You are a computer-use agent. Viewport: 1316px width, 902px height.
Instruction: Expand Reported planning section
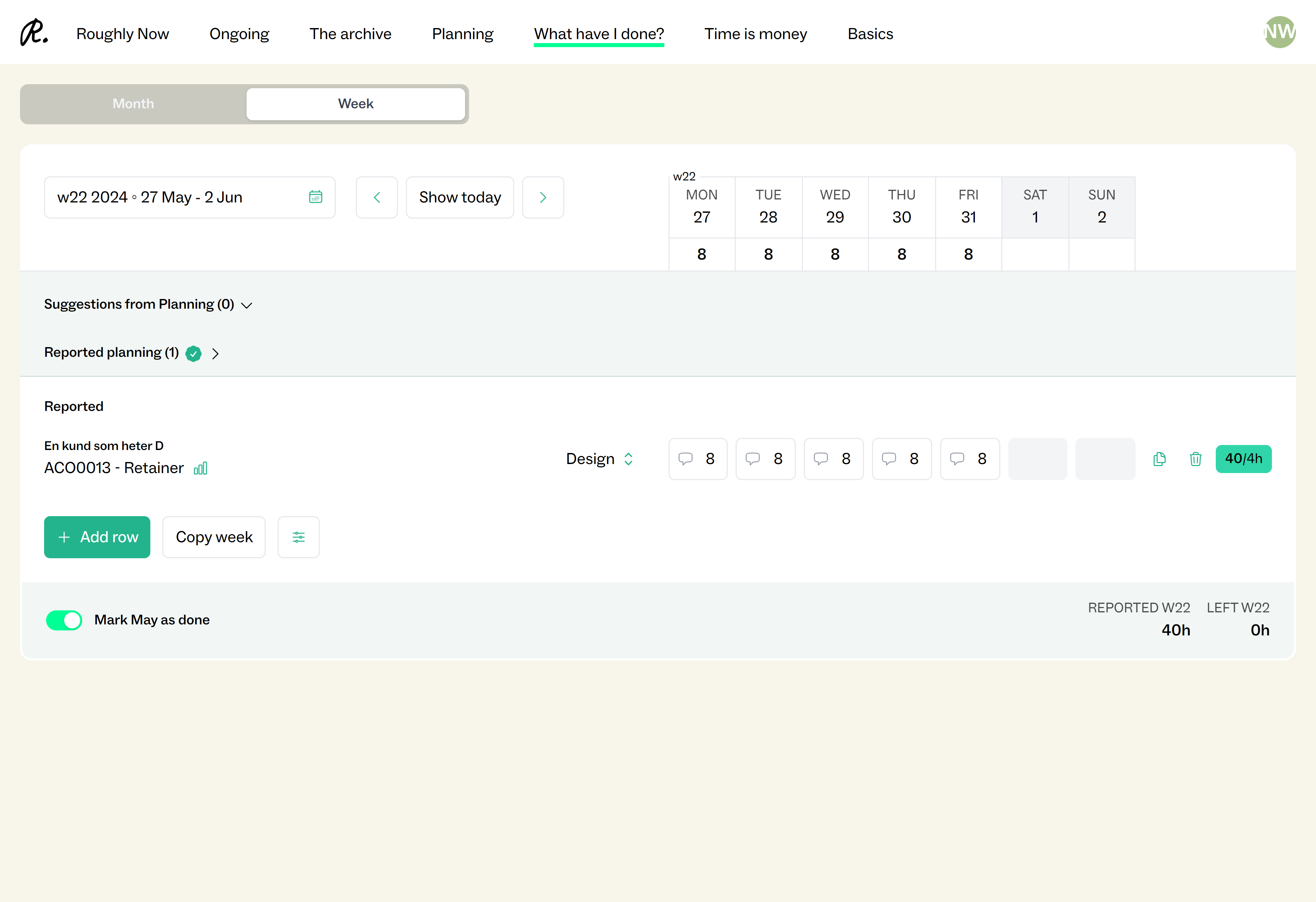131,353
